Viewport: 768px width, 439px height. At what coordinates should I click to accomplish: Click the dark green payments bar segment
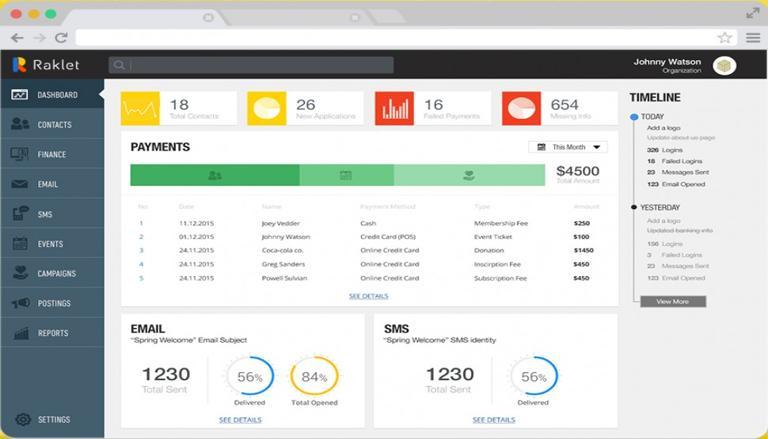pyautogui.click(x=215, y=175)
